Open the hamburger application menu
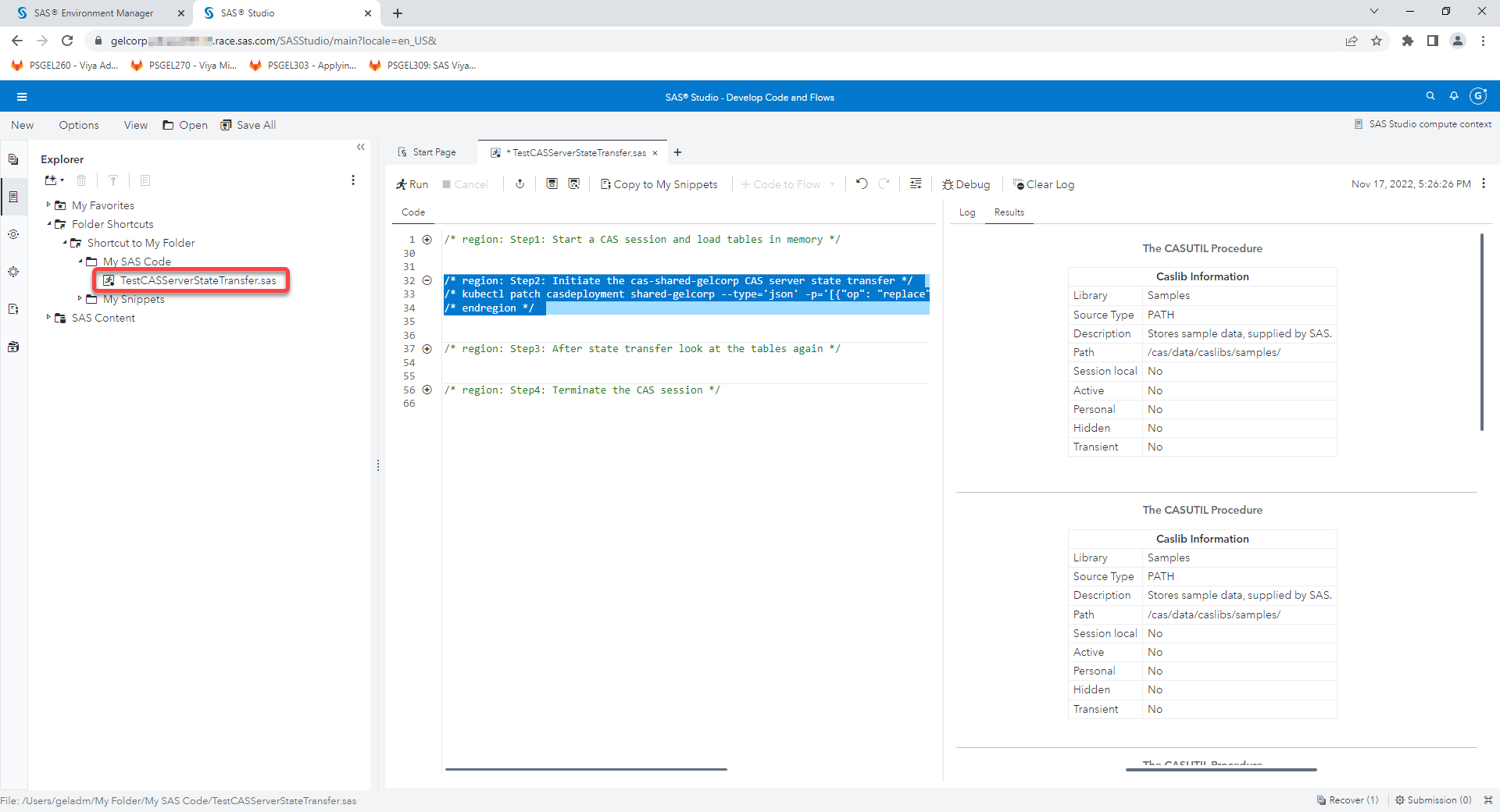The width and height of the screenshot is (1500, 812). [x=22, y=97]
